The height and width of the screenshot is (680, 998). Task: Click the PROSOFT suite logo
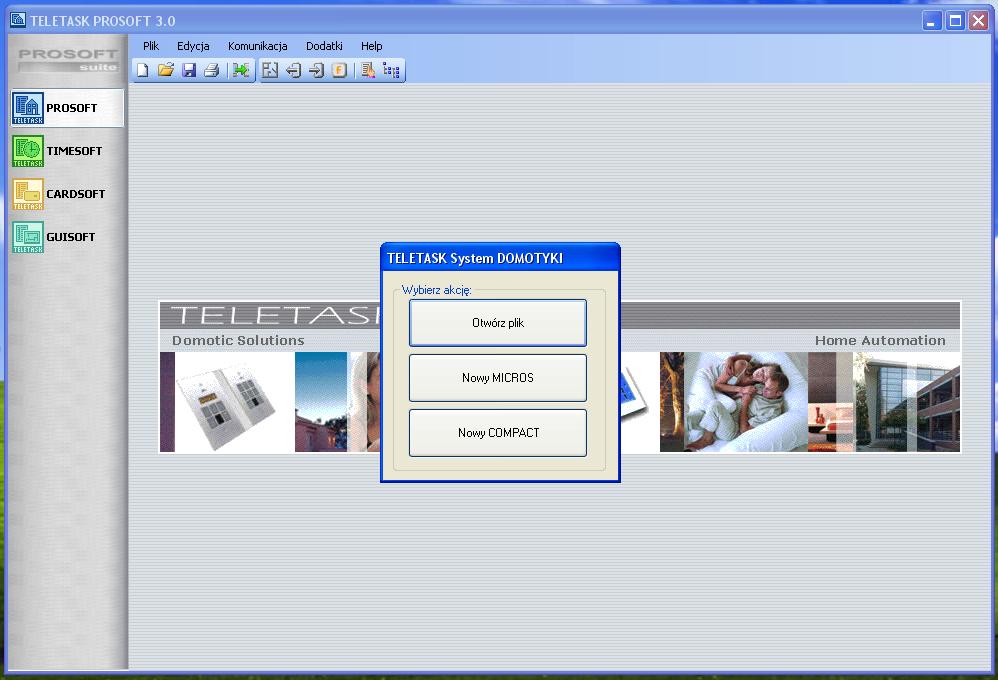[67, 60]
